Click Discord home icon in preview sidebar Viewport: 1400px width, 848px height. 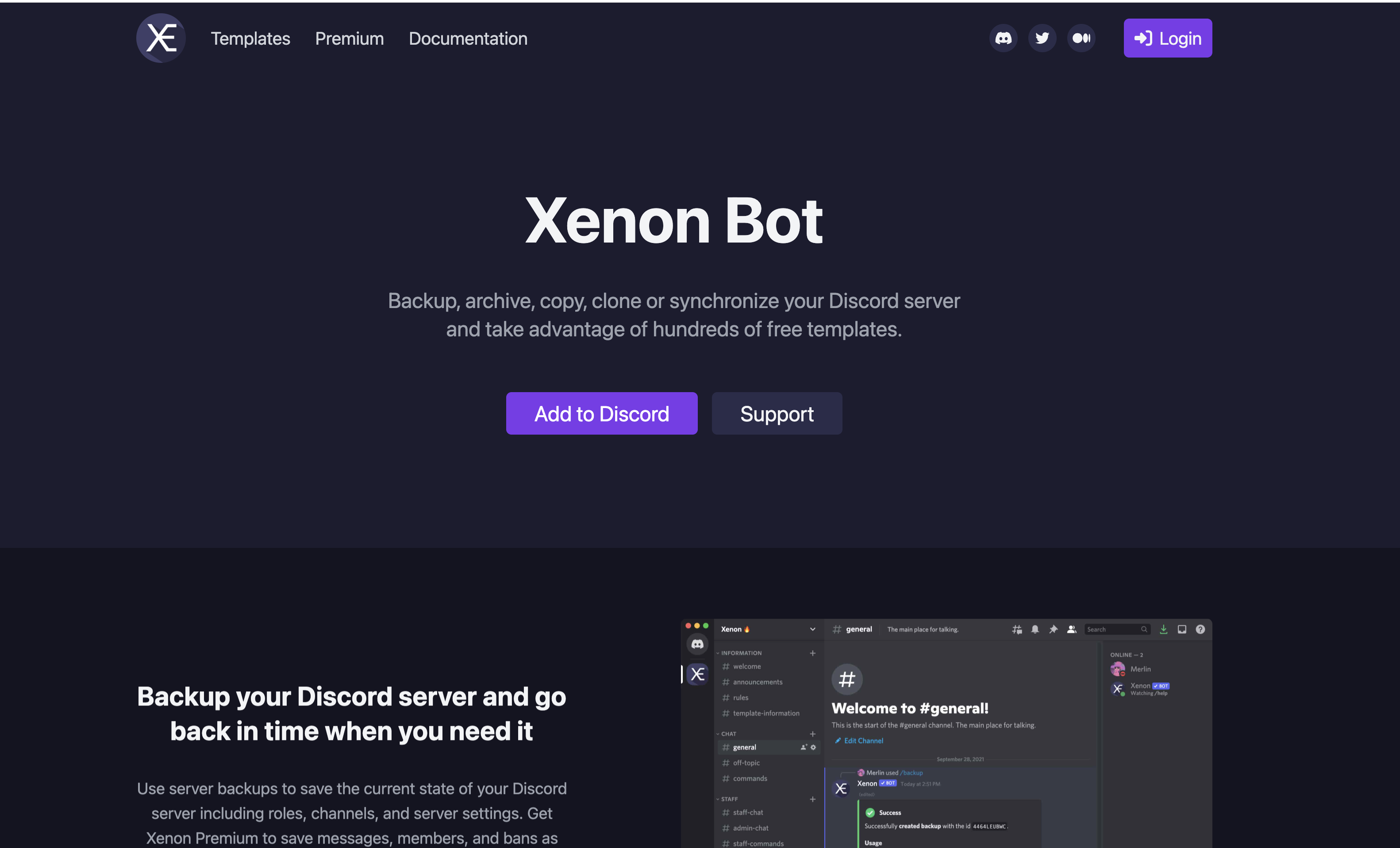[x=697, y=644]
